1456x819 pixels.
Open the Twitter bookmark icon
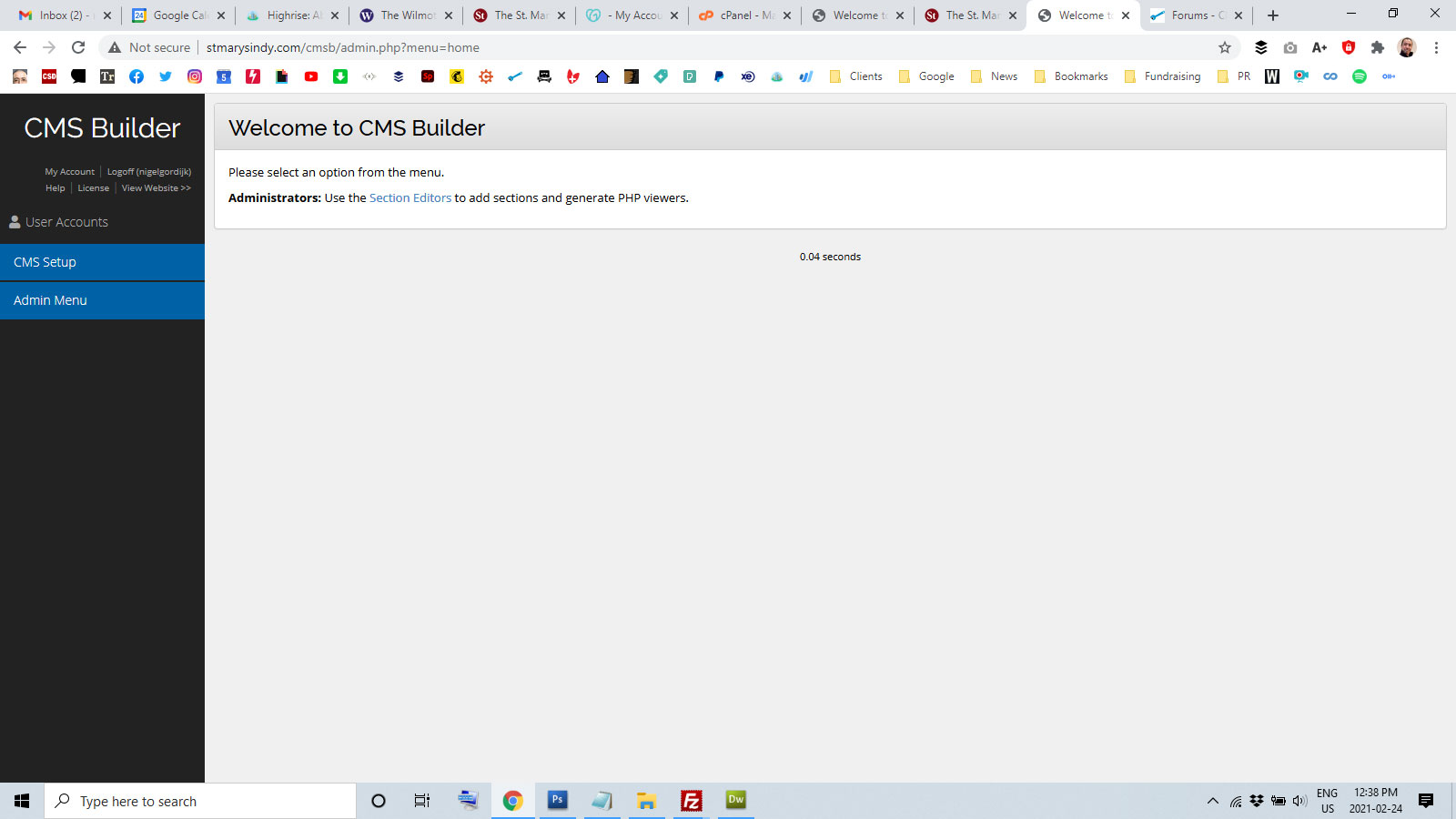166,76
